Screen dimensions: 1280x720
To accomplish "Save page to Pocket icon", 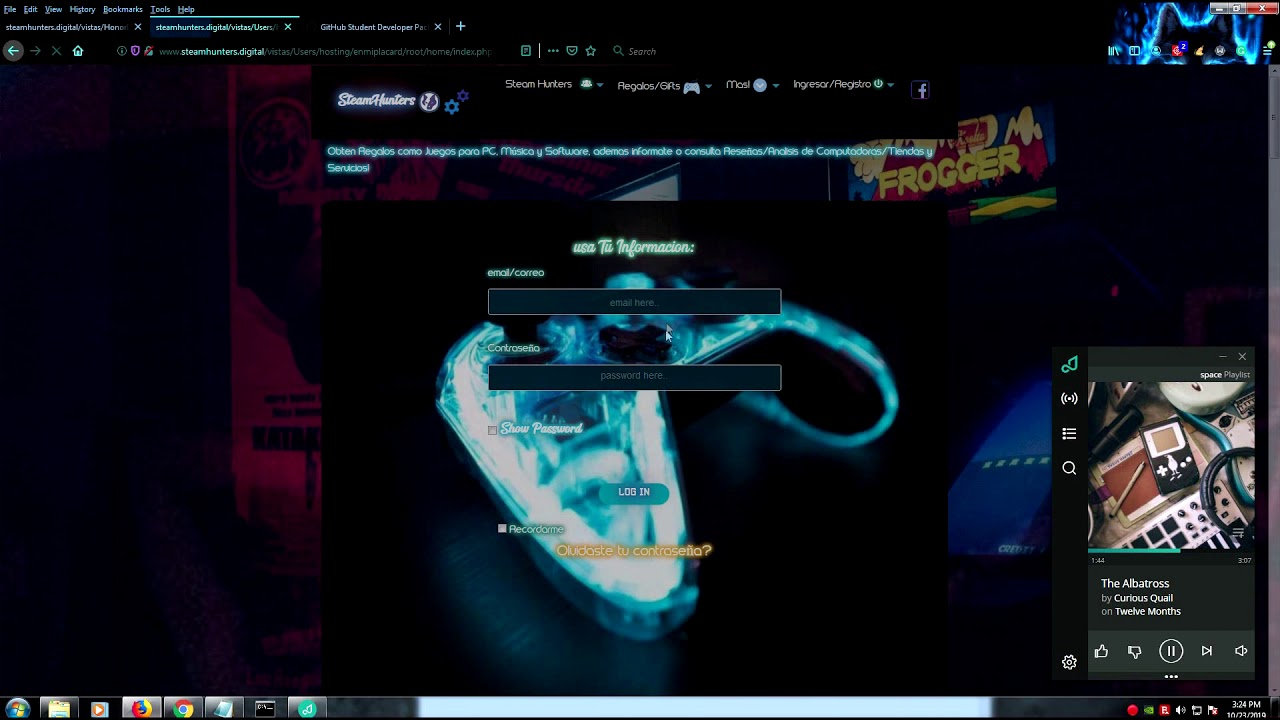I will point(572,51).
